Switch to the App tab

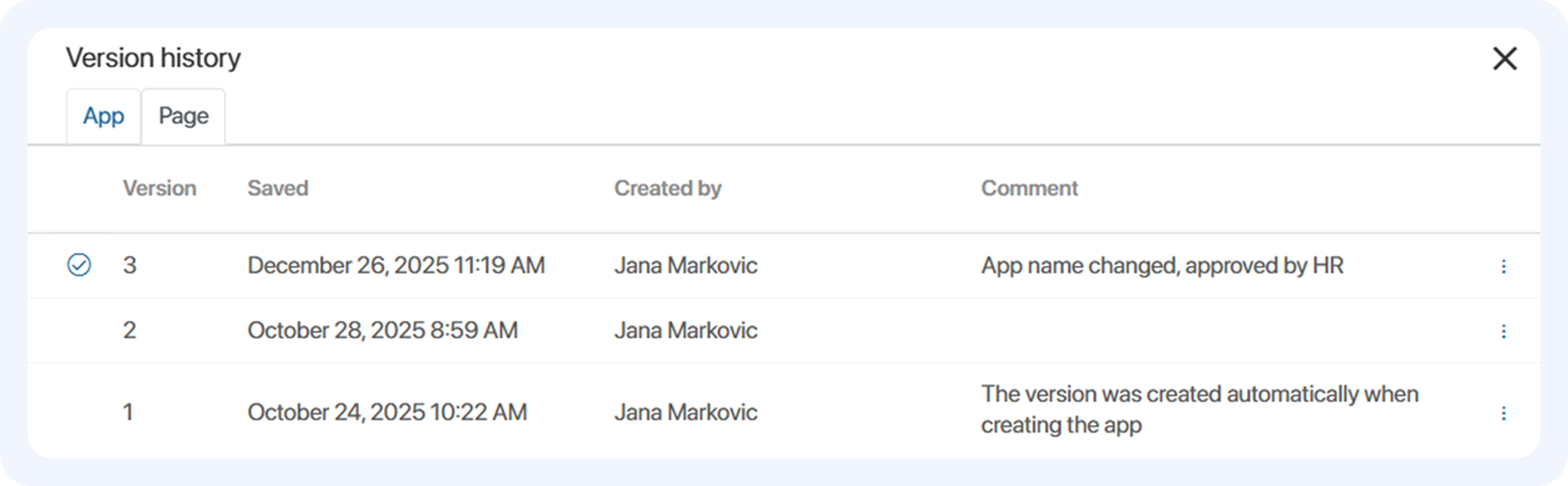[103, 116]
